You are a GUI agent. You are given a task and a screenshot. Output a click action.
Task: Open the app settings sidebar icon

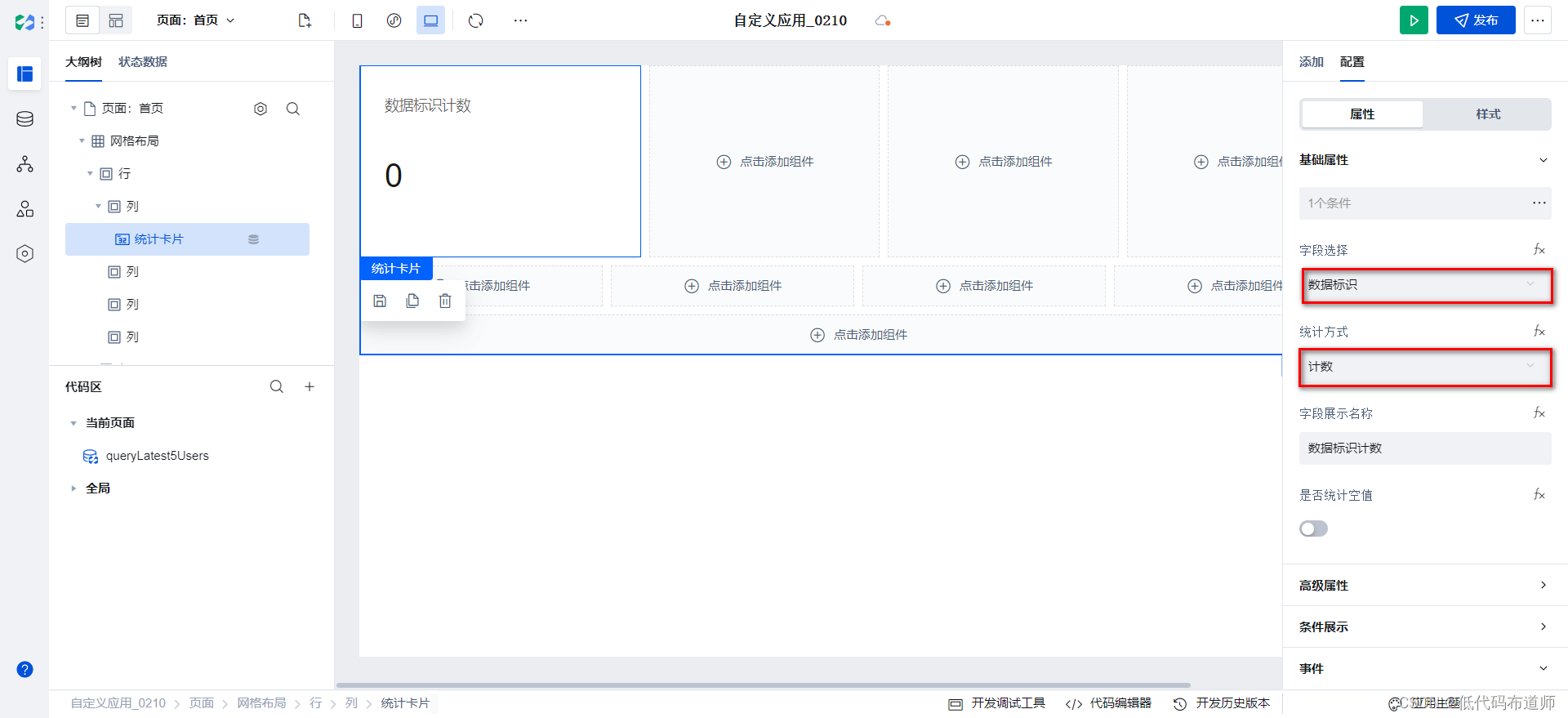[x=24, y=254]
